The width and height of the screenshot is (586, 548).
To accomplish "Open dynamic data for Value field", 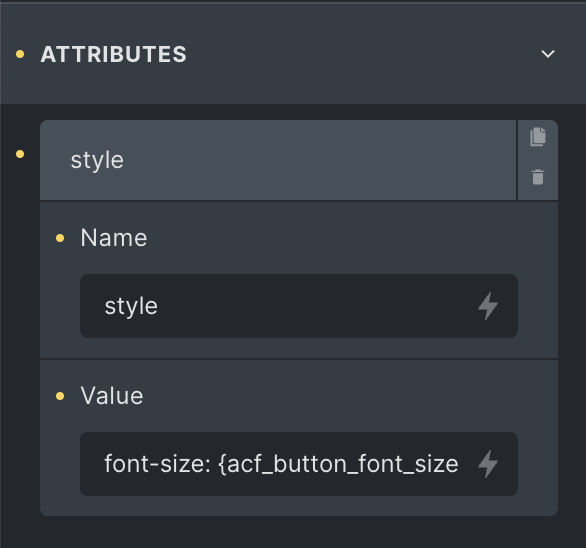I will point(488,464).
